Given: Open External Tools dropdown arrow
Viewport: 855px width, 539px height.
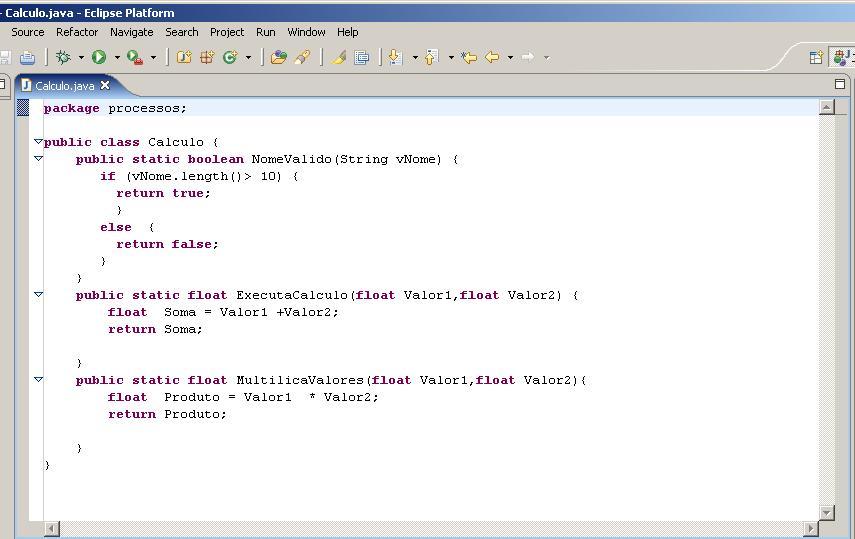Looking at the screenshot, I should tap(153, 57).
